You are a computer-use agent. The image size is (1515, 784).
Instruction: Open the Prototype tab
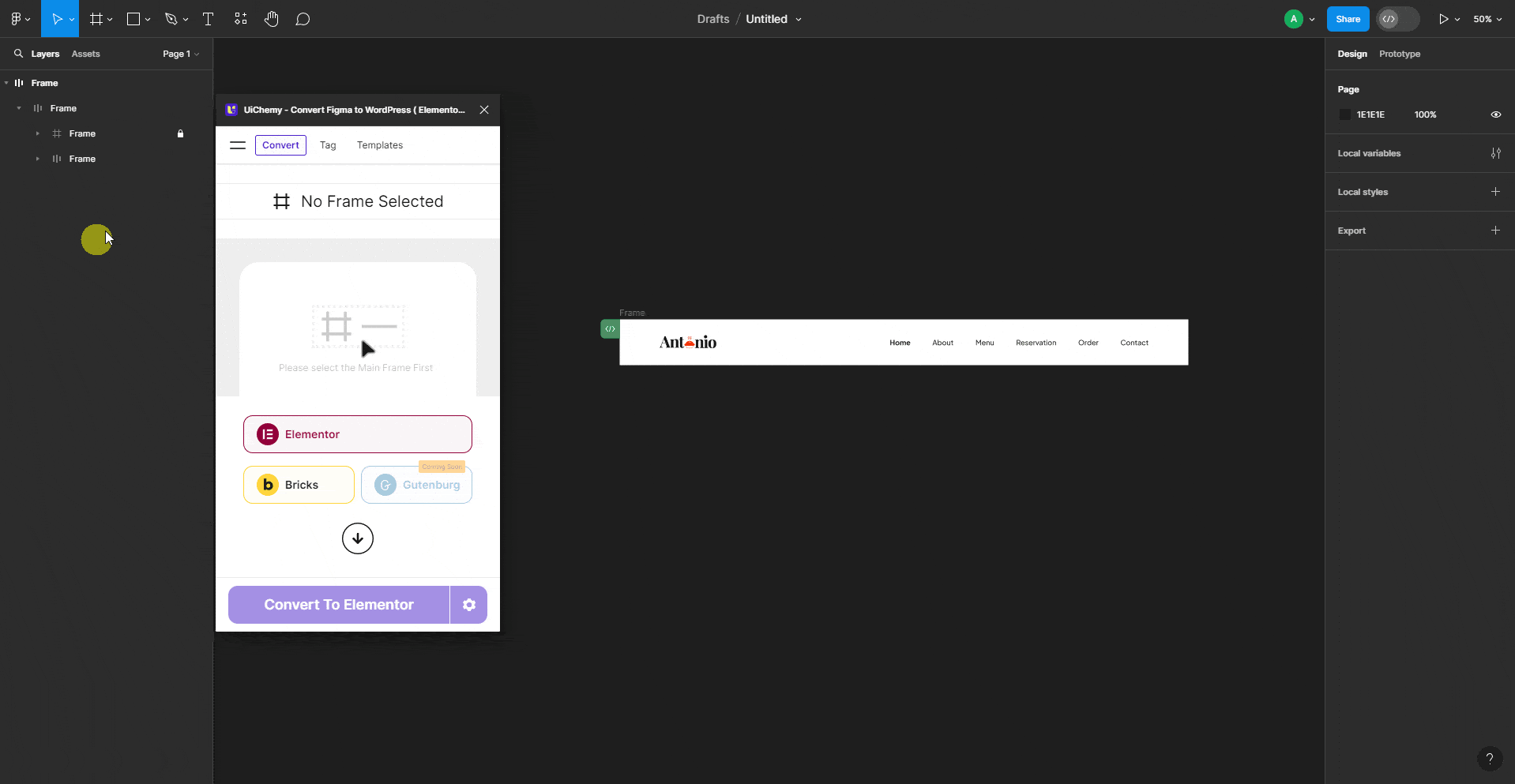click(1399, 54)
